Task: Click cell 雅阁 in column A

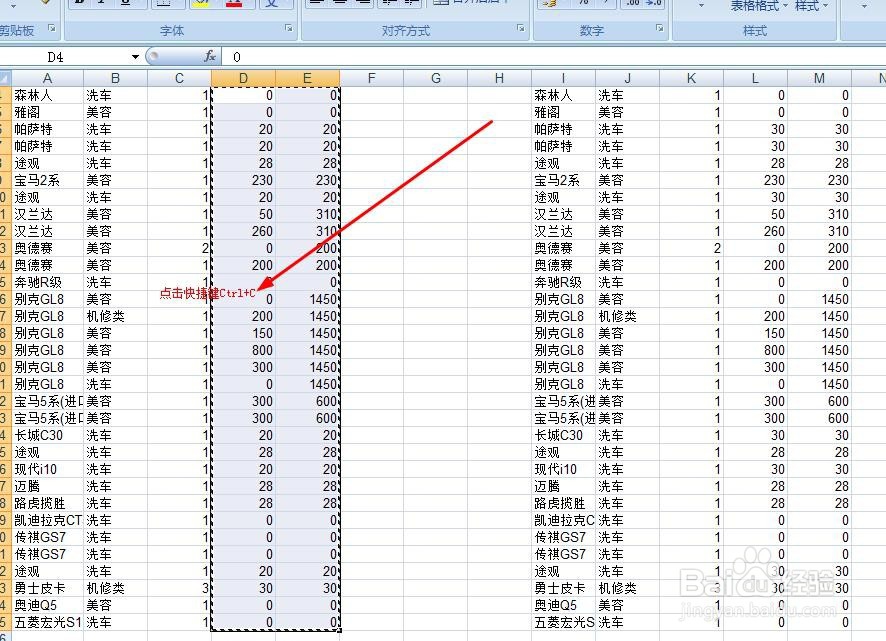Action: click(x=47, y=112)
